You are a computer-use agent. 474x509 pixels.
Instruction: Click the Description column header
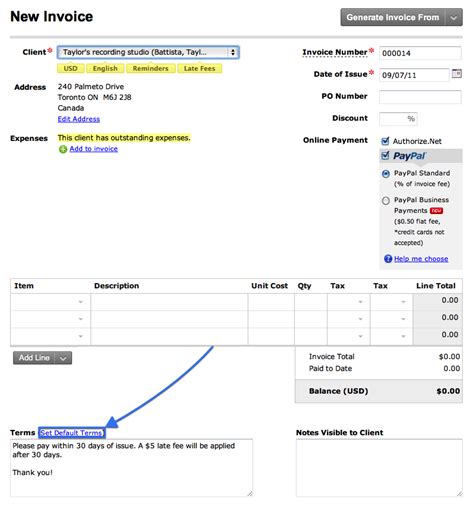116,286
